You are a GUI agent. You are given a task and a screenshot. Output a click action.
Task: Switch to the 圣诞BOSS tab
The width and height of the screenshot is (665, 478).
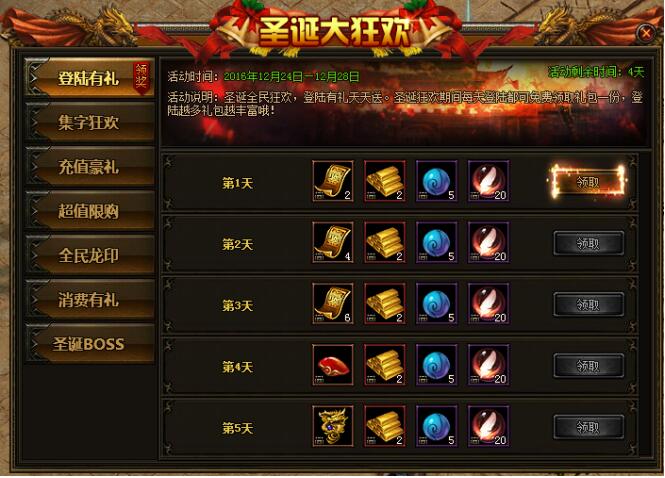tap(89, 344)
